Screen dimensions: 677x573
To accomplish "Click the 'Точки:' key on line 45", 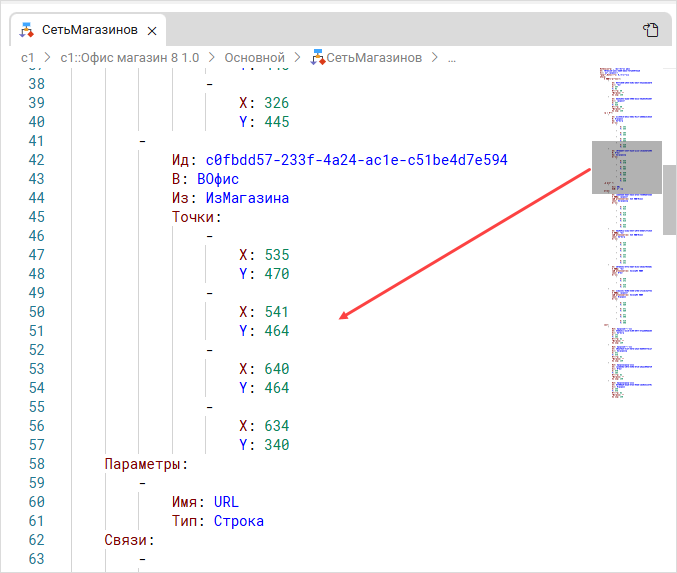I will [x=196, y=217].
